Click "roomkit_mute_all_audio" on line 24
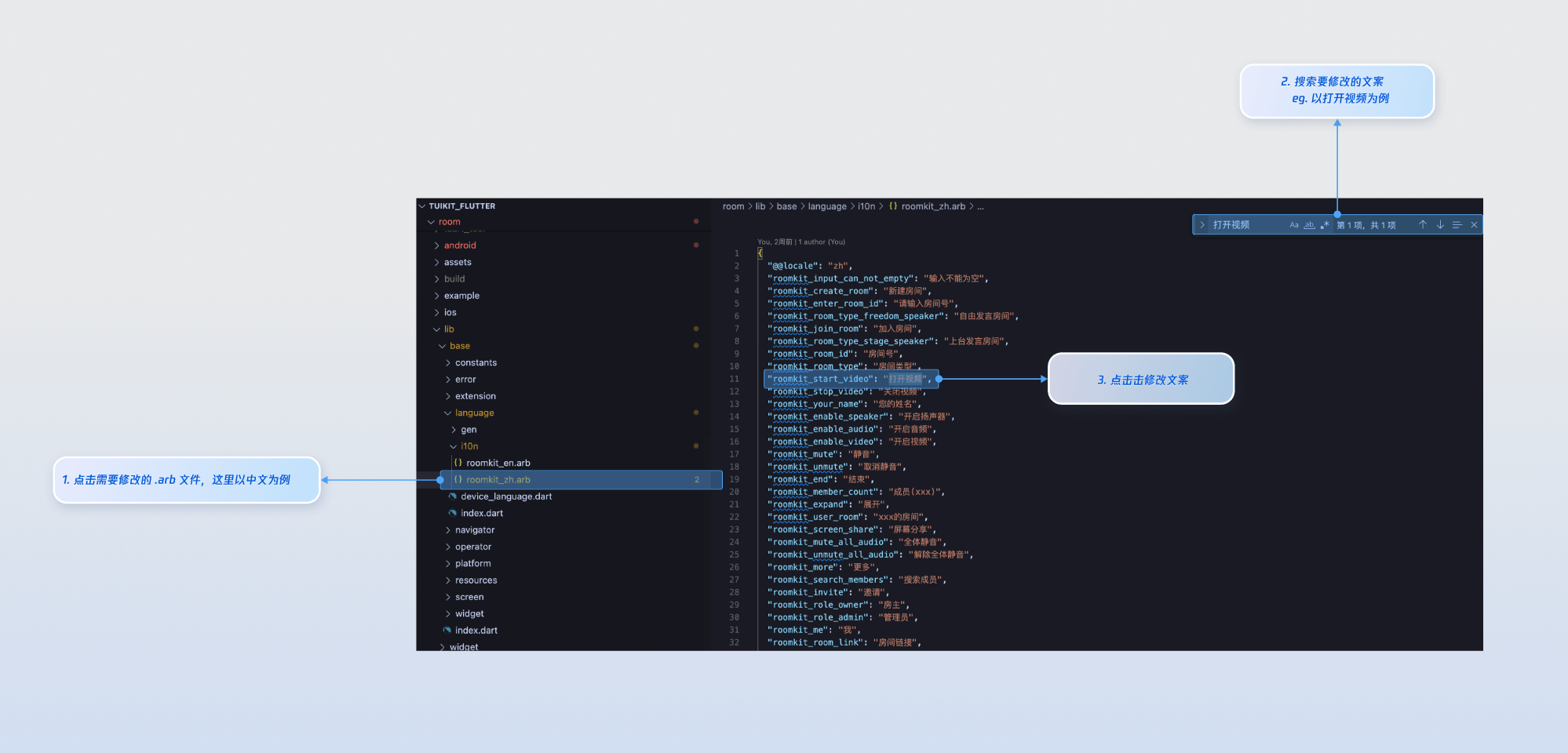1568x753 pixels. tap(830, 543)
